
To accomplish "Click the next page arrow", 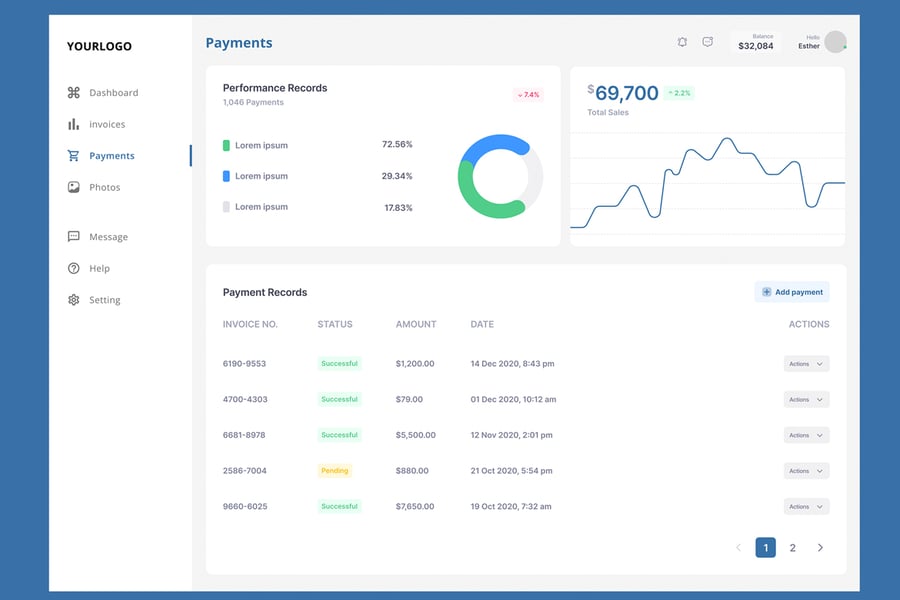I will 820,548.
